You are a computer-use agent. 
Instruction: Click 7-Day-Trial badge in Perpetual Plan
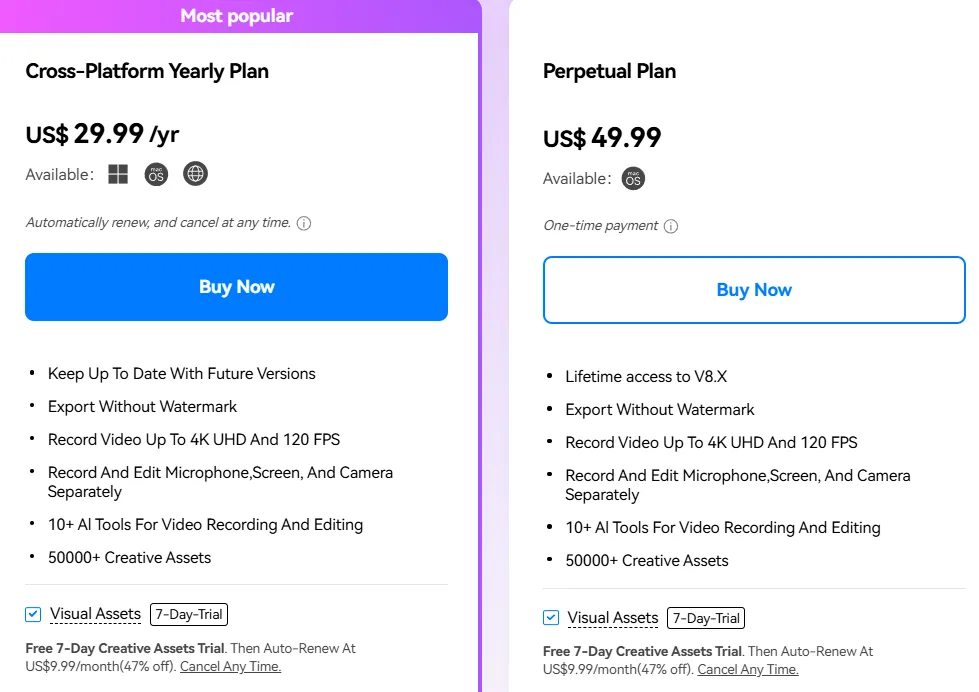click(705, 618)
